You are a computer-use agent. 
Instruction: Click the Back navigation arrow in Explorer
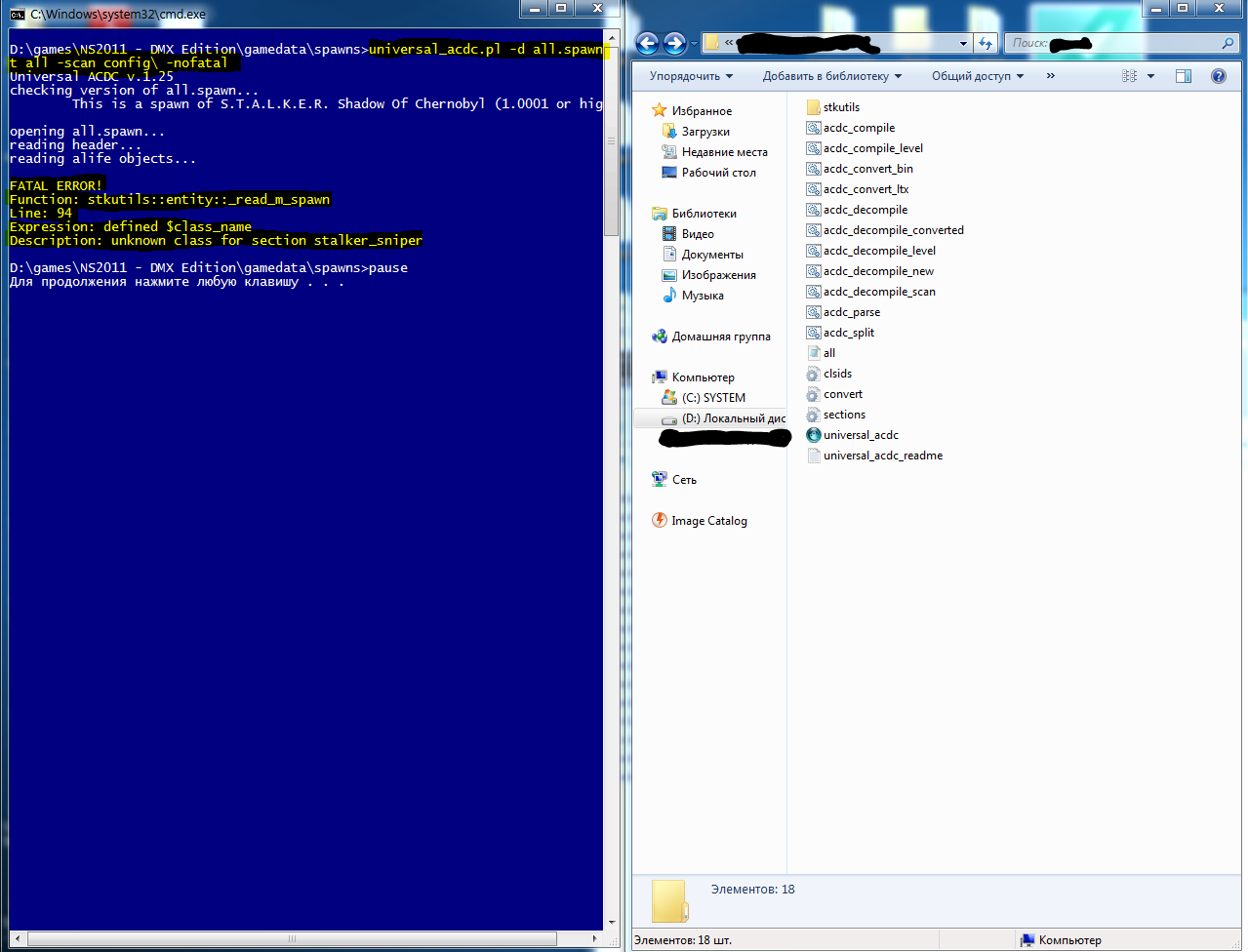click(x=647, y=44)
